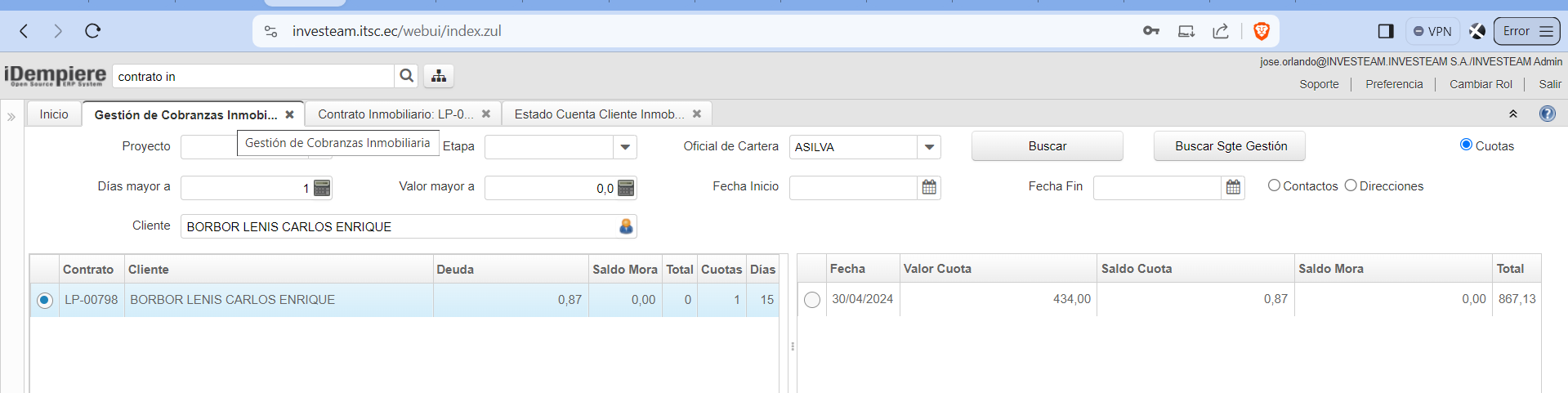Click the search magnifier icon beside contrato in

(406, 76)
